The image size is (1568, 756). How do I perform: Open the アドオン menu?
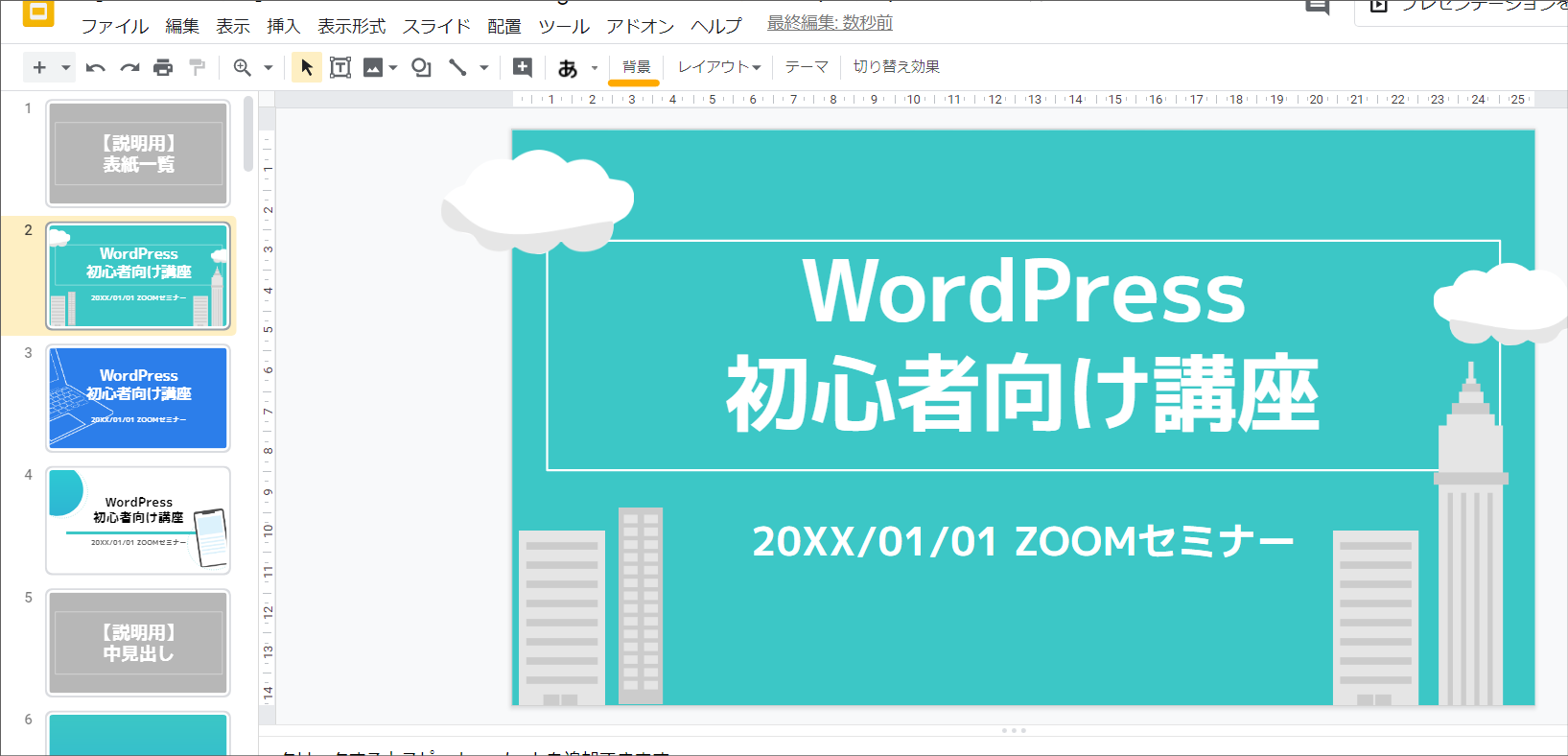[641, 26]
